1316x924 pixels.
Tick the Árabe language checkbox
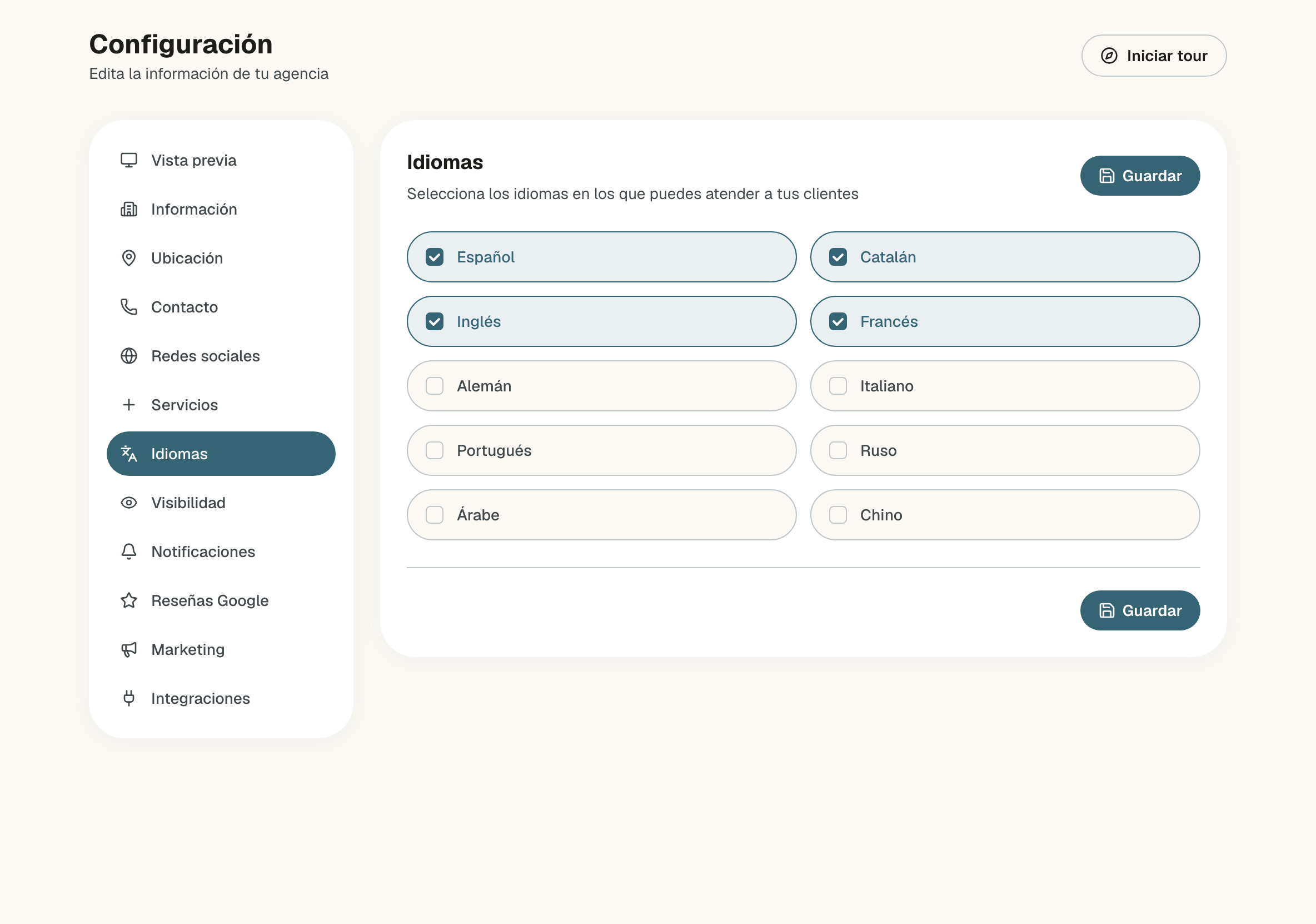[435, 515]
